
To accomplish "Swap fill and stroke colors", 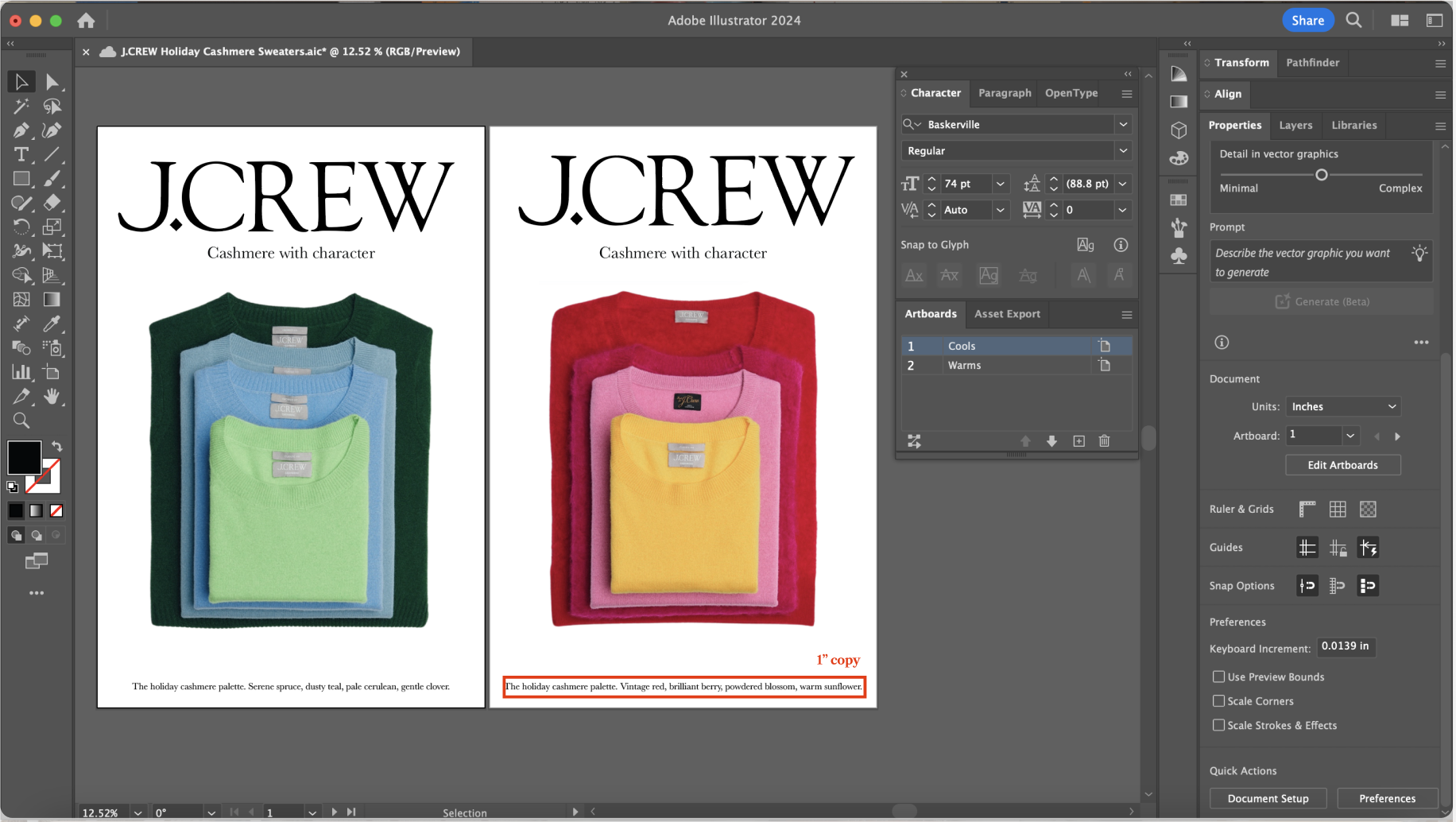I will (57, 446).
